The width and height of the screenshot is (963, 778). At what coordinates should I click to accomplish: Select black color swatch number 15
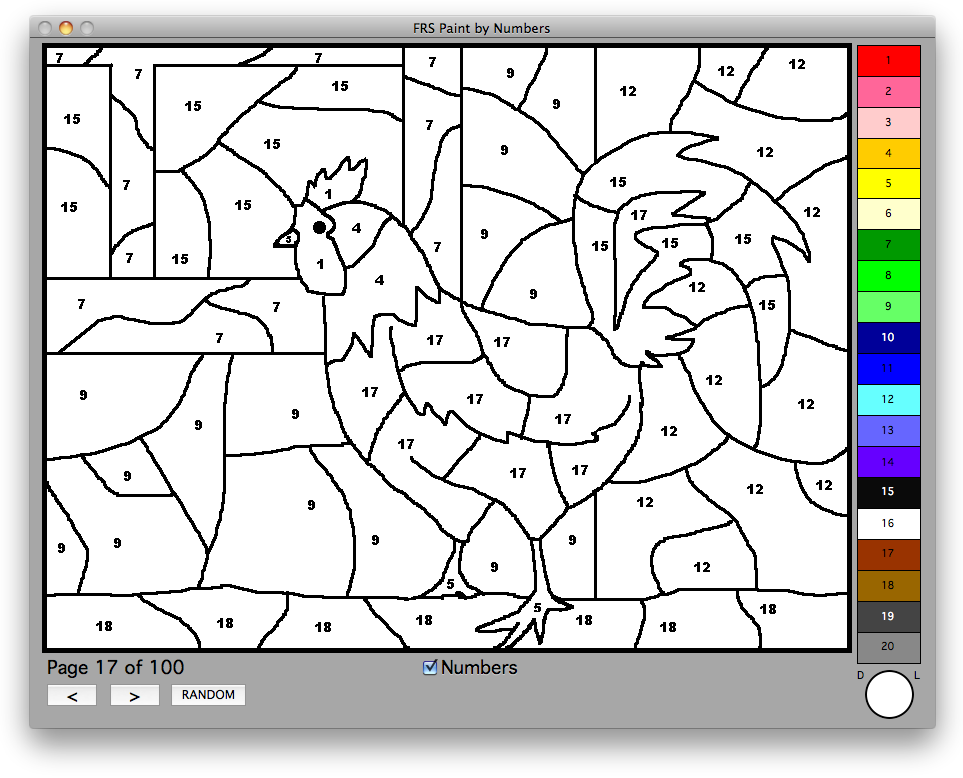point(888,492)
